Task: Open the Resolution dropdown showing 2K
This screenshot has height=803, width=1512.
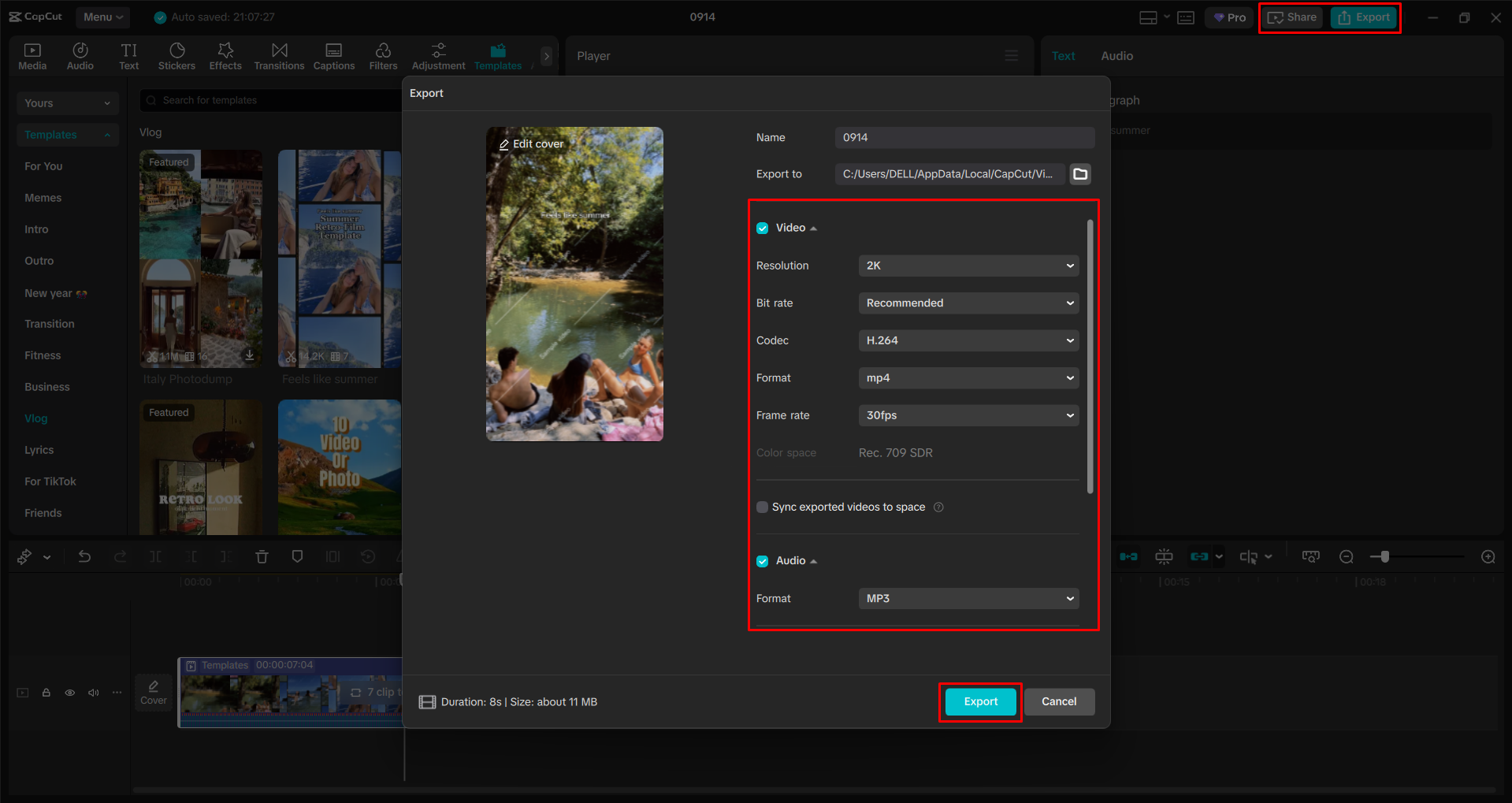Action: tap(968, 266)
